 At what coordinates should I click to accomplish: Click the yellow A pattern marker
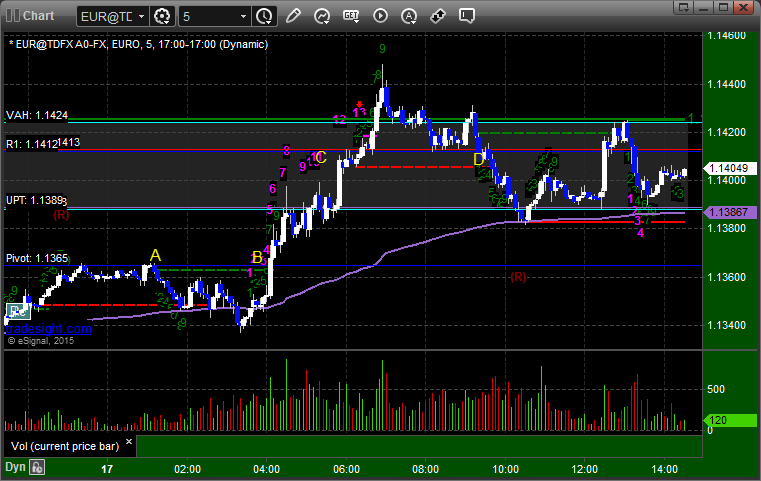pos(155,255)
